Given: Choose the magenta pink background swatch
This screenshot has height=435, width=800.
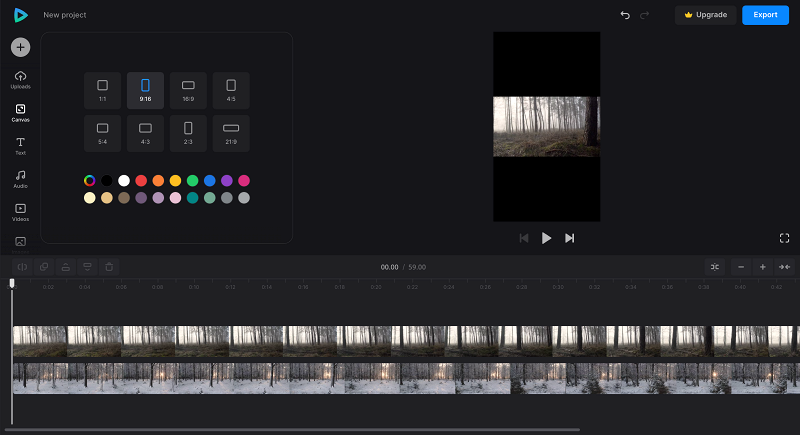Looking at the screenshot, I should click(244, 181).
